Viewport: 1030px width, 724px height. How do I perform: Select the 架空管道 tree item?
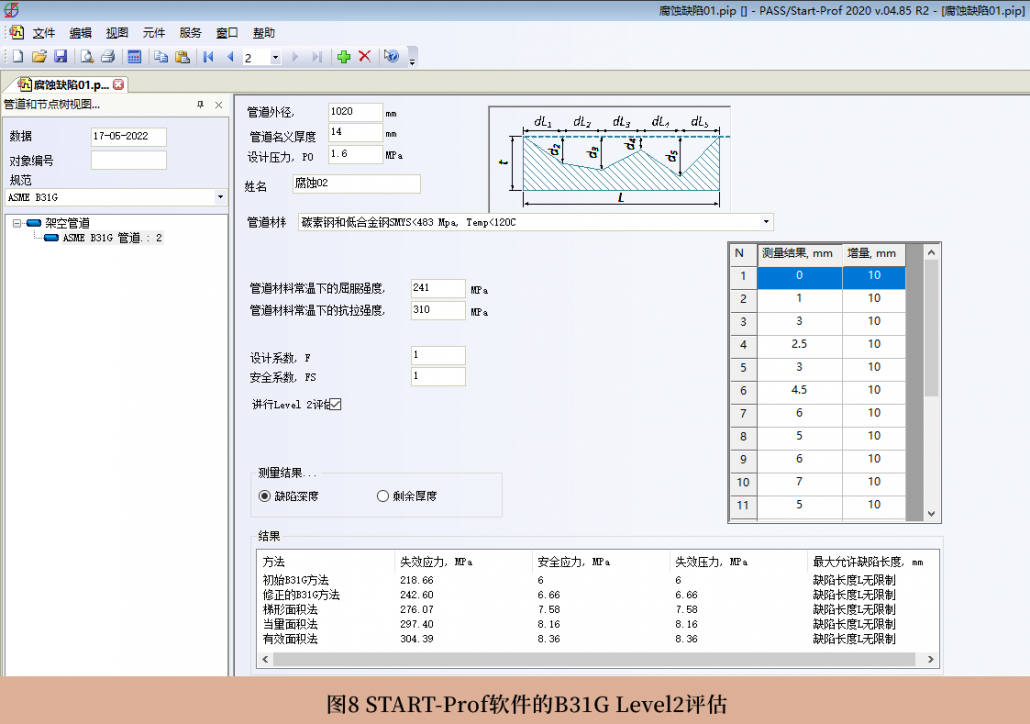(67, 223)
